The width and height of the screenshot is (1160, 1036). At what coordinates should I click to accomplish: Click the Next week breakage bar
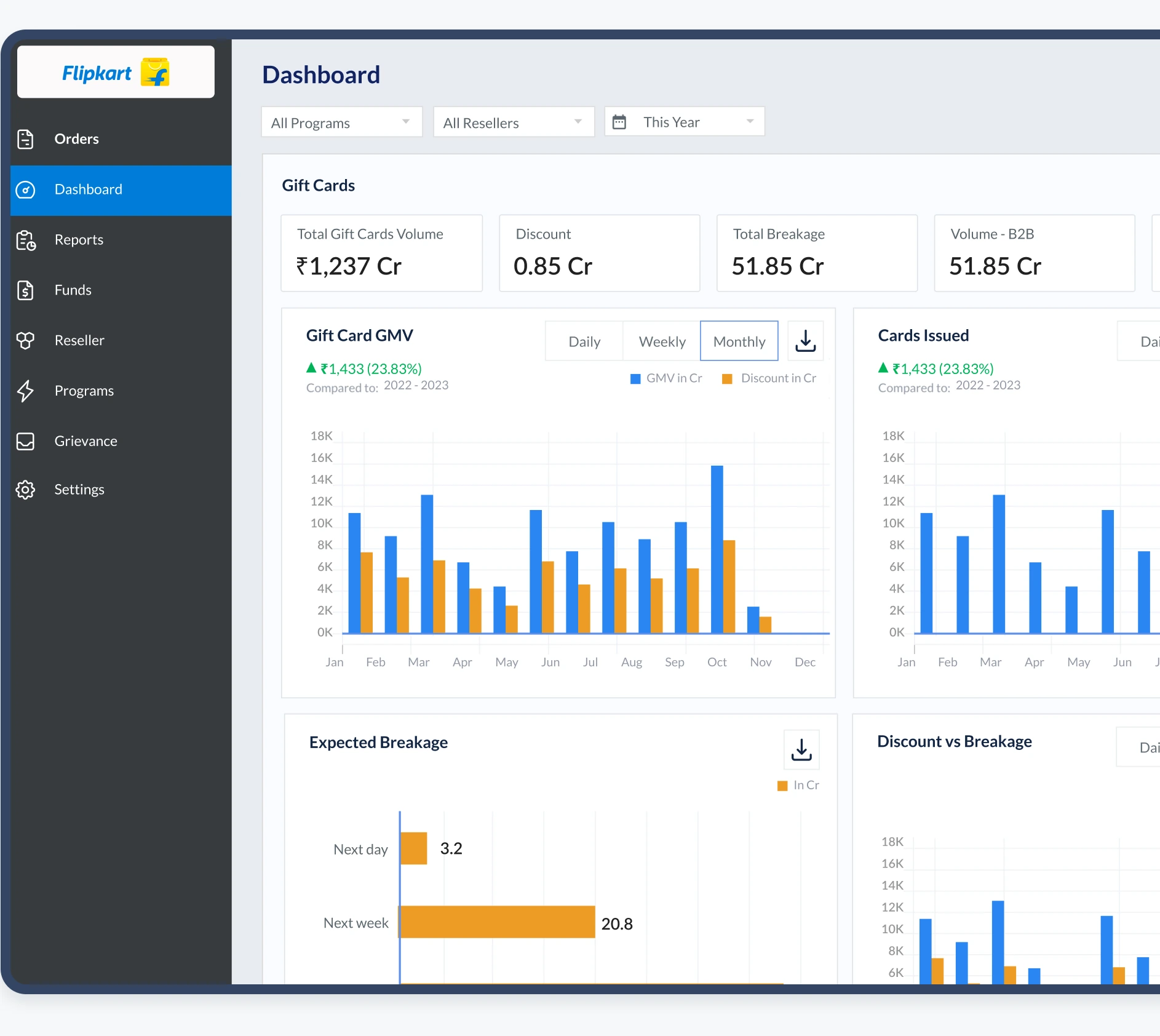(x=498, y=922)
